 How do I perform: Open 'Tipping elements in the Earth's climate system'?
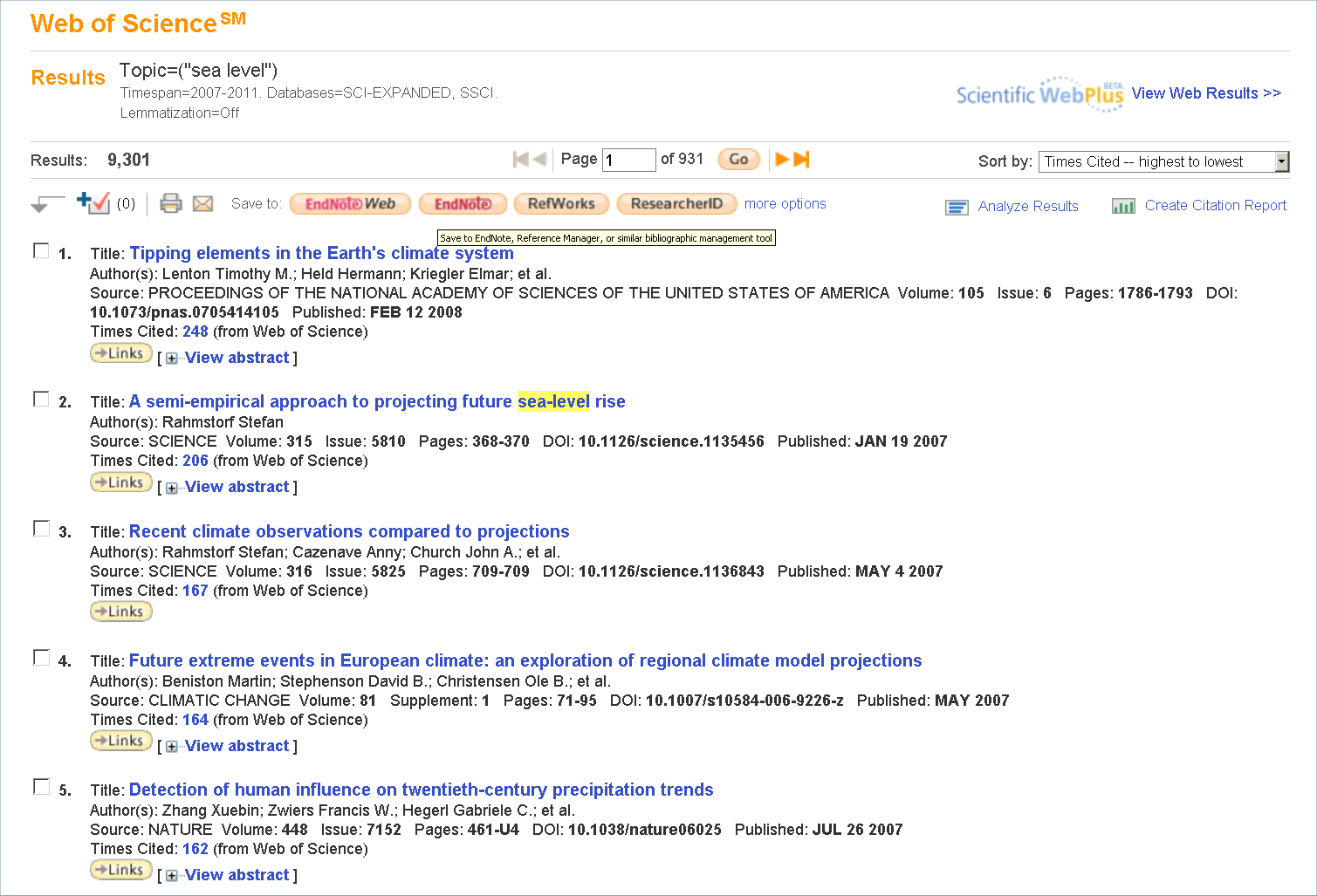click(321, 253)
